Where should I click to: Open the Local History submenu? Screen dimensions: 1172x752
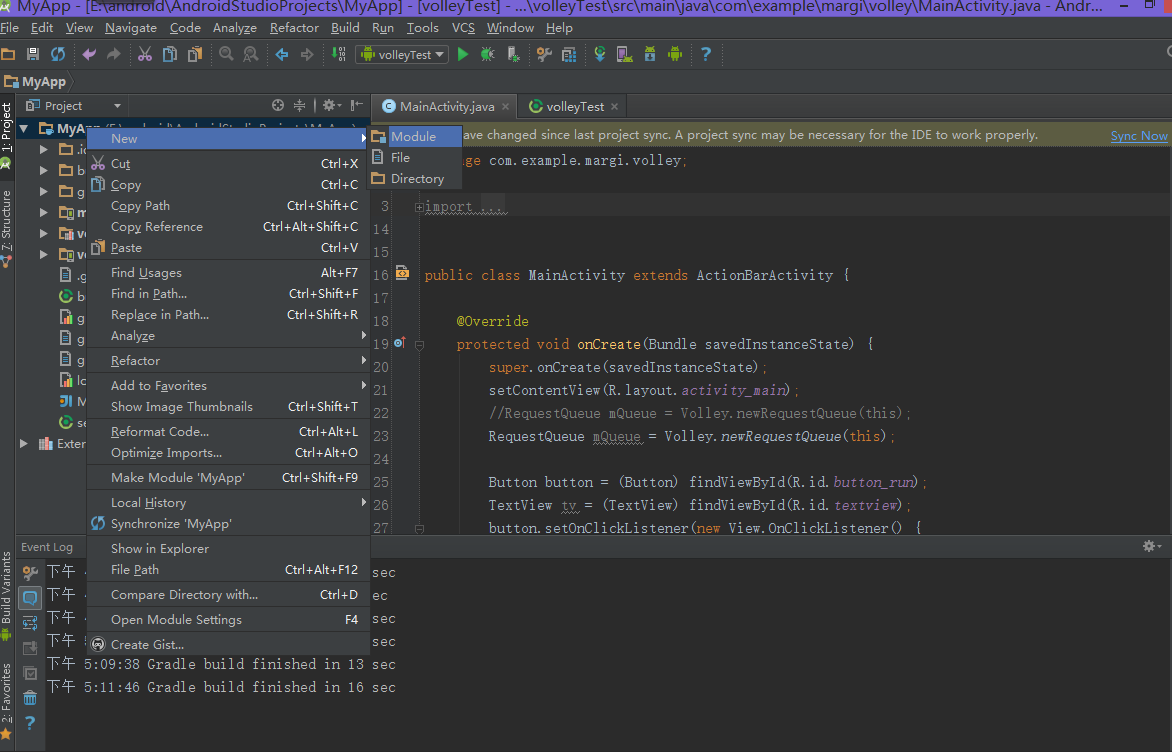[228, 502]
